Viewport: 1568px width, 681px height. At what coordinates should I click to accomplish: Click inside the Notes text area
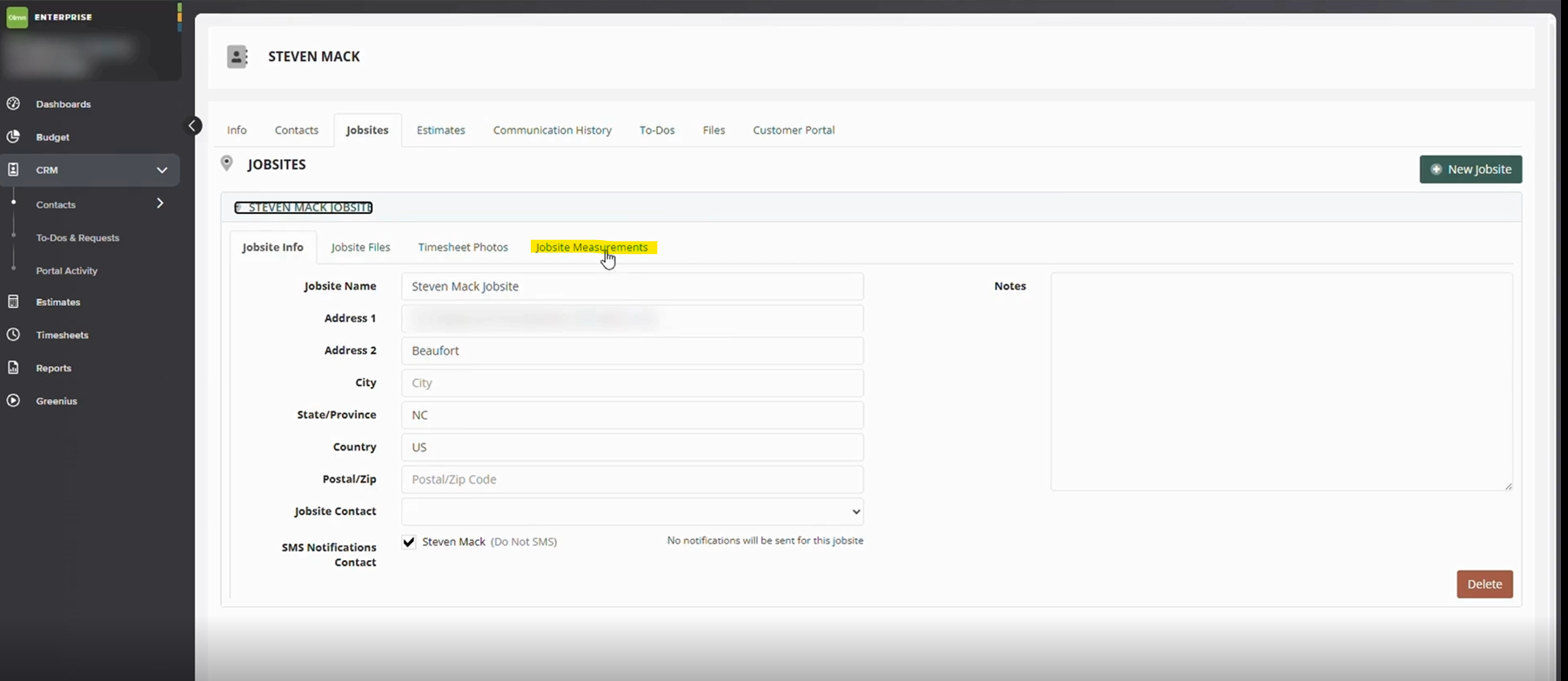1282,382
